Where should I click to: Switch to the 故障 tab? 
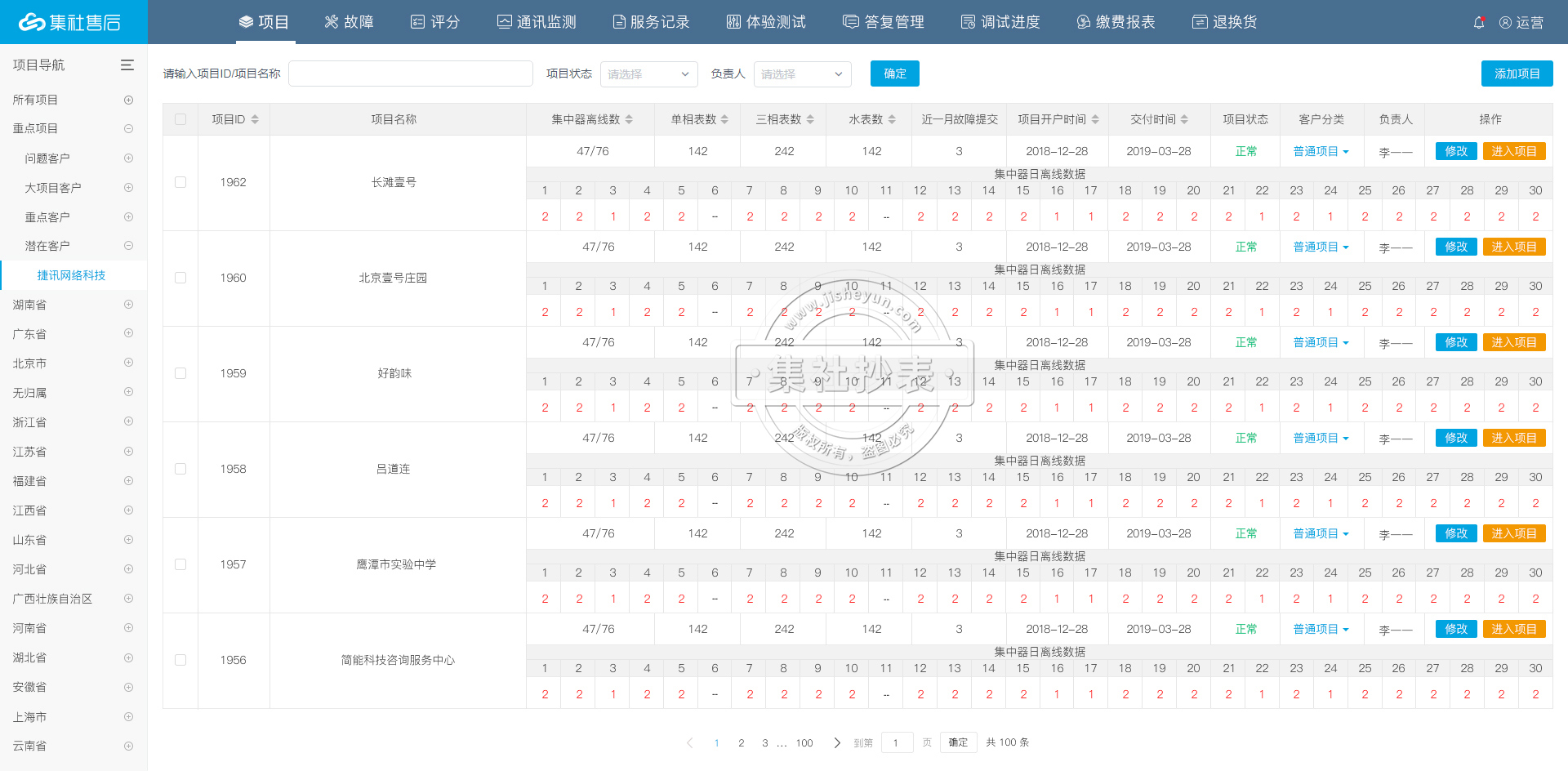(349, 22)
